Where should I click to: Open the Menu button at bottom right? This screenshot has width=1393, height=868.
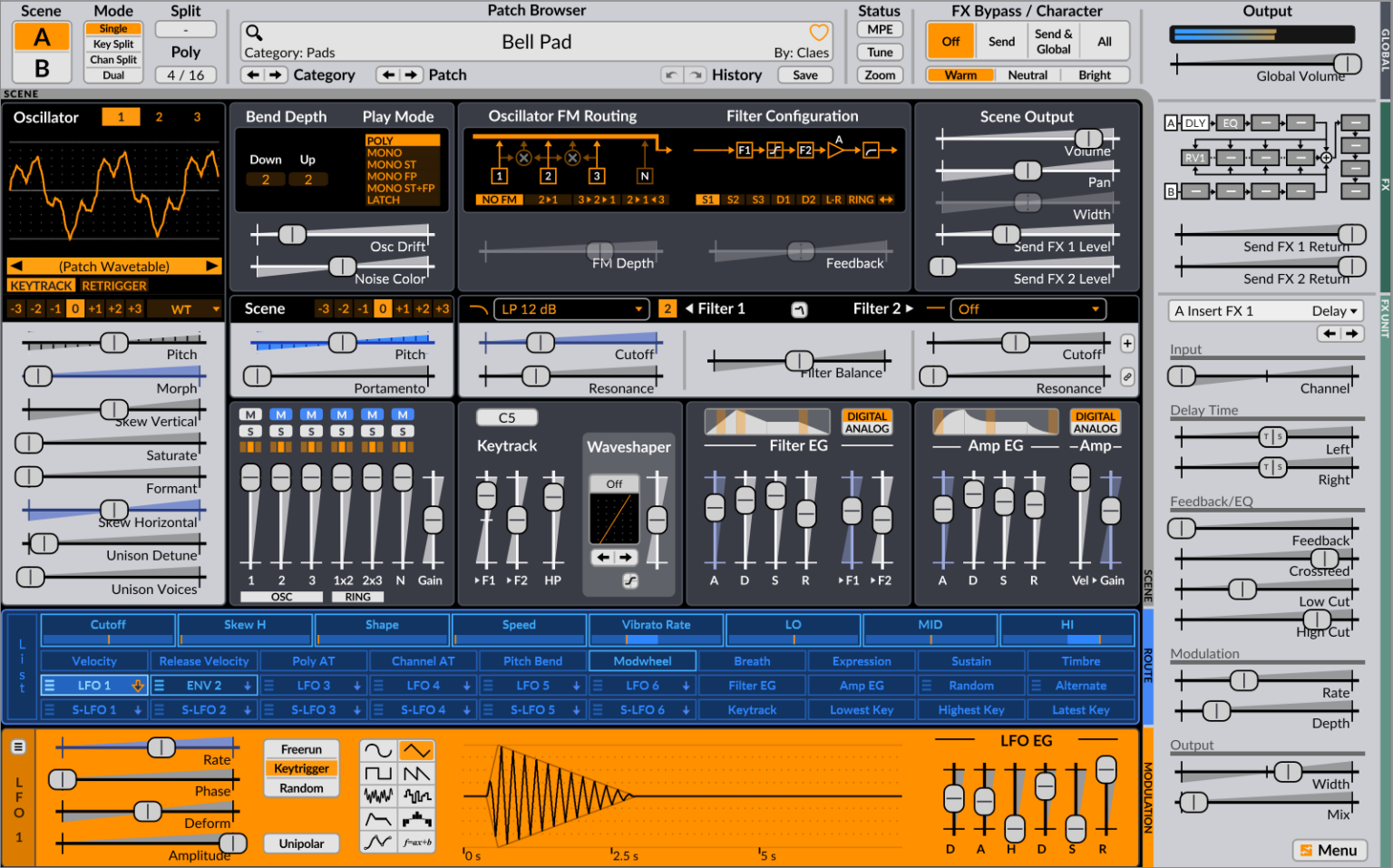point(1330,850)
